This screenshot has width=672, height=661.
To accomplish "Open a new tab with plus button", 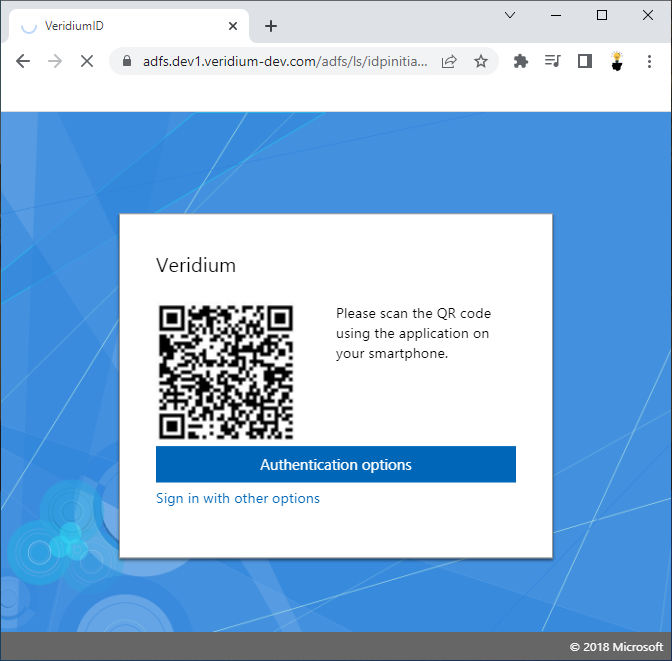I will click(270, 26).
